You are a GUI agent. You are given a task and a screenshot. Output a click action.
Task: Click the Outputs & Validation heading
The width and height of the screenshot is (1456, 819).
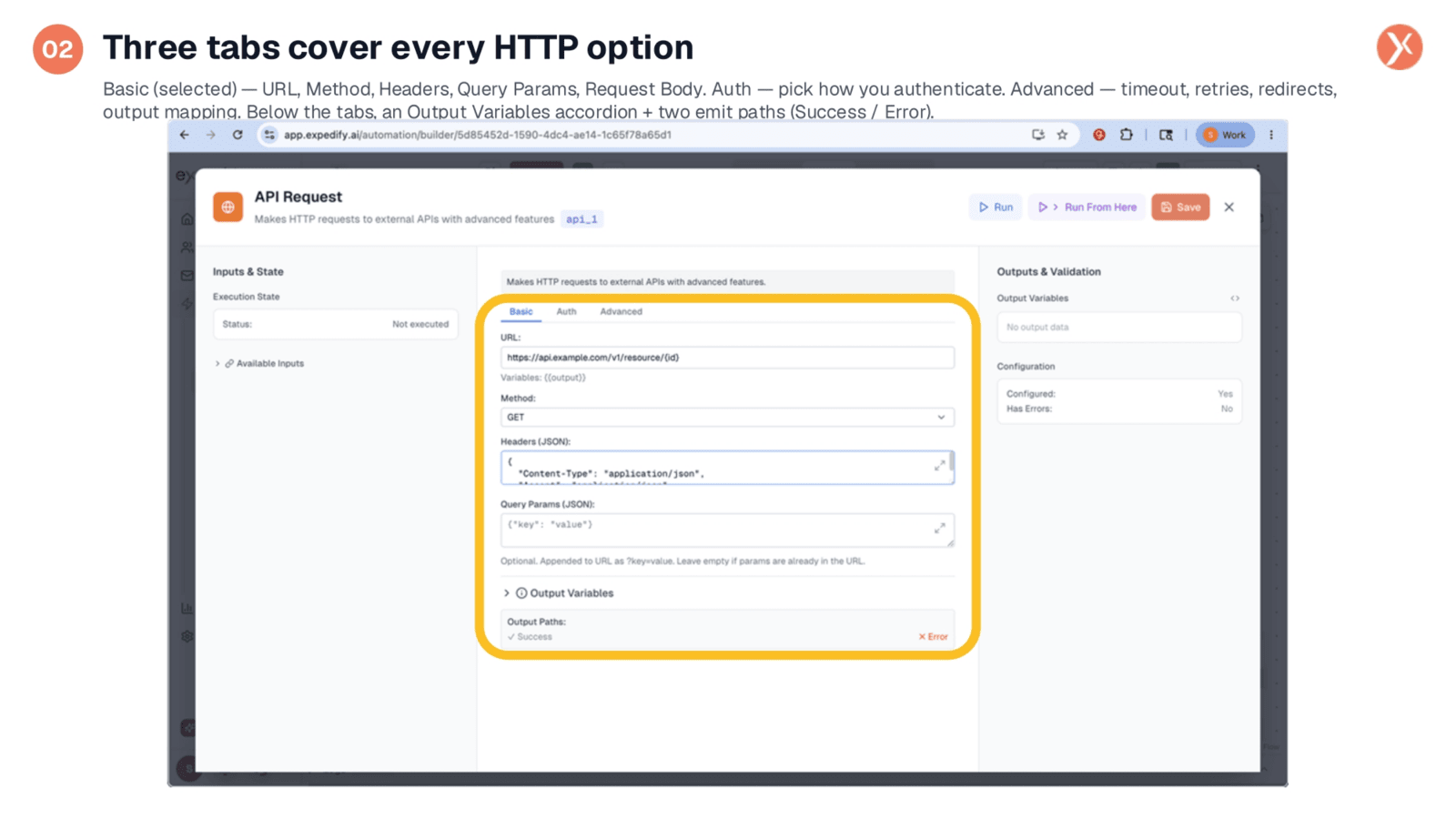point(1048,272)
